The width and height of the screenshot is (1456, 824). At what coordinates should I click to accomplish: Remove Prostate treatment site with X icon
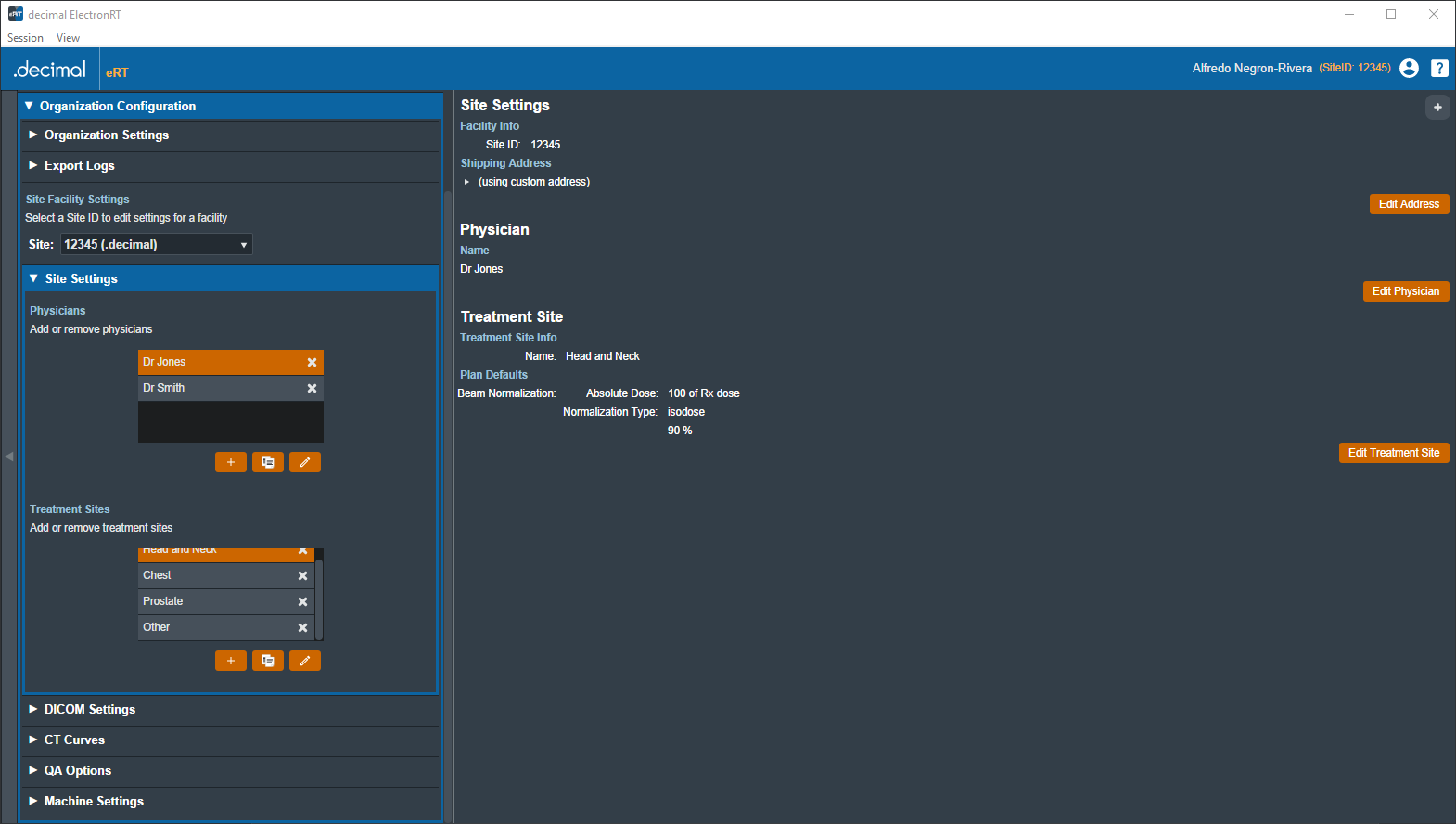point(302,602)
